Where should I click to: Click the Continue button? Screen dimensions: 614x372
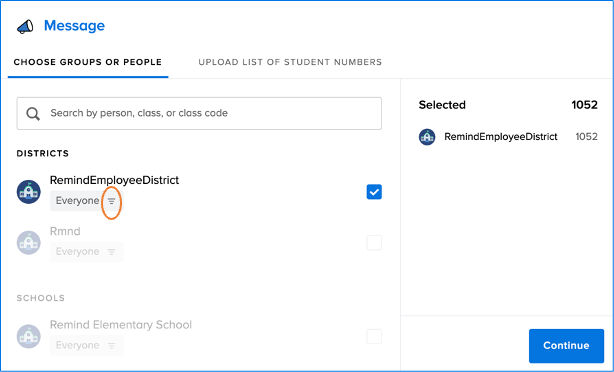(566, 346)
